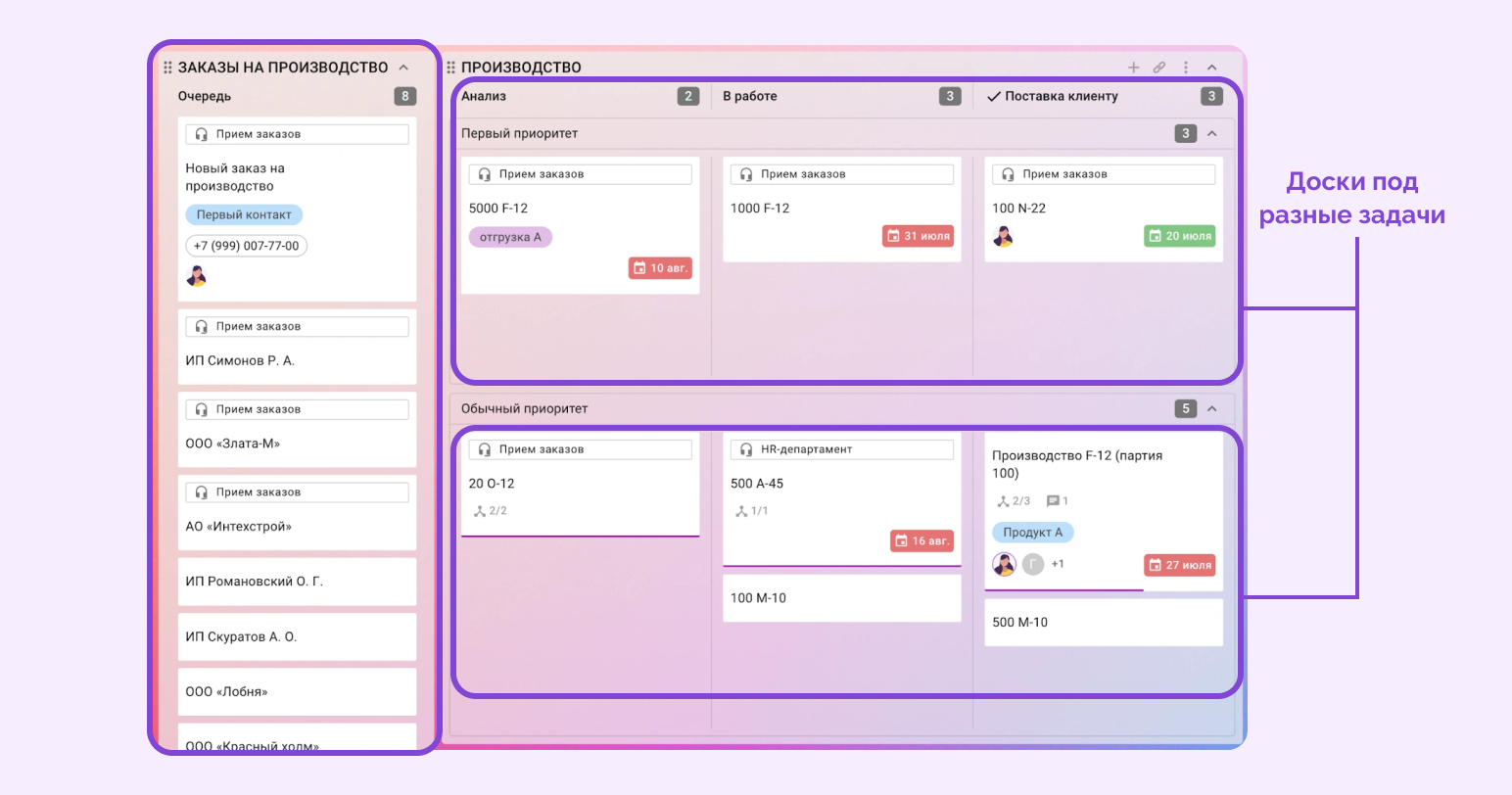
Task: Click the red 10 авг. due date badge
Action: (x=660, y=268)
